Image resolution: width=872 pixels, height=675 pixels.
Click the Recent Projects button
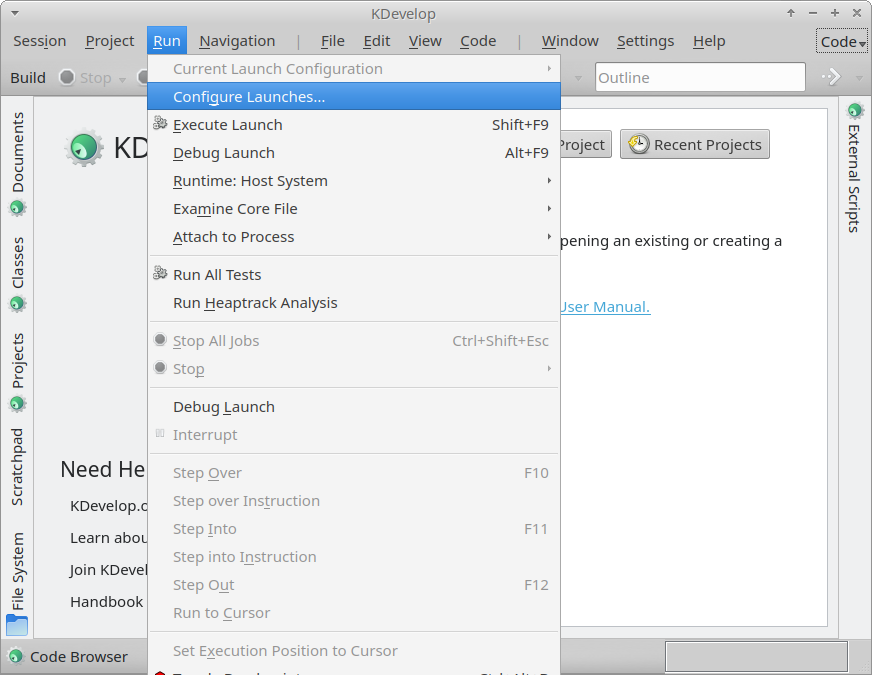click(x=695, y=145)
